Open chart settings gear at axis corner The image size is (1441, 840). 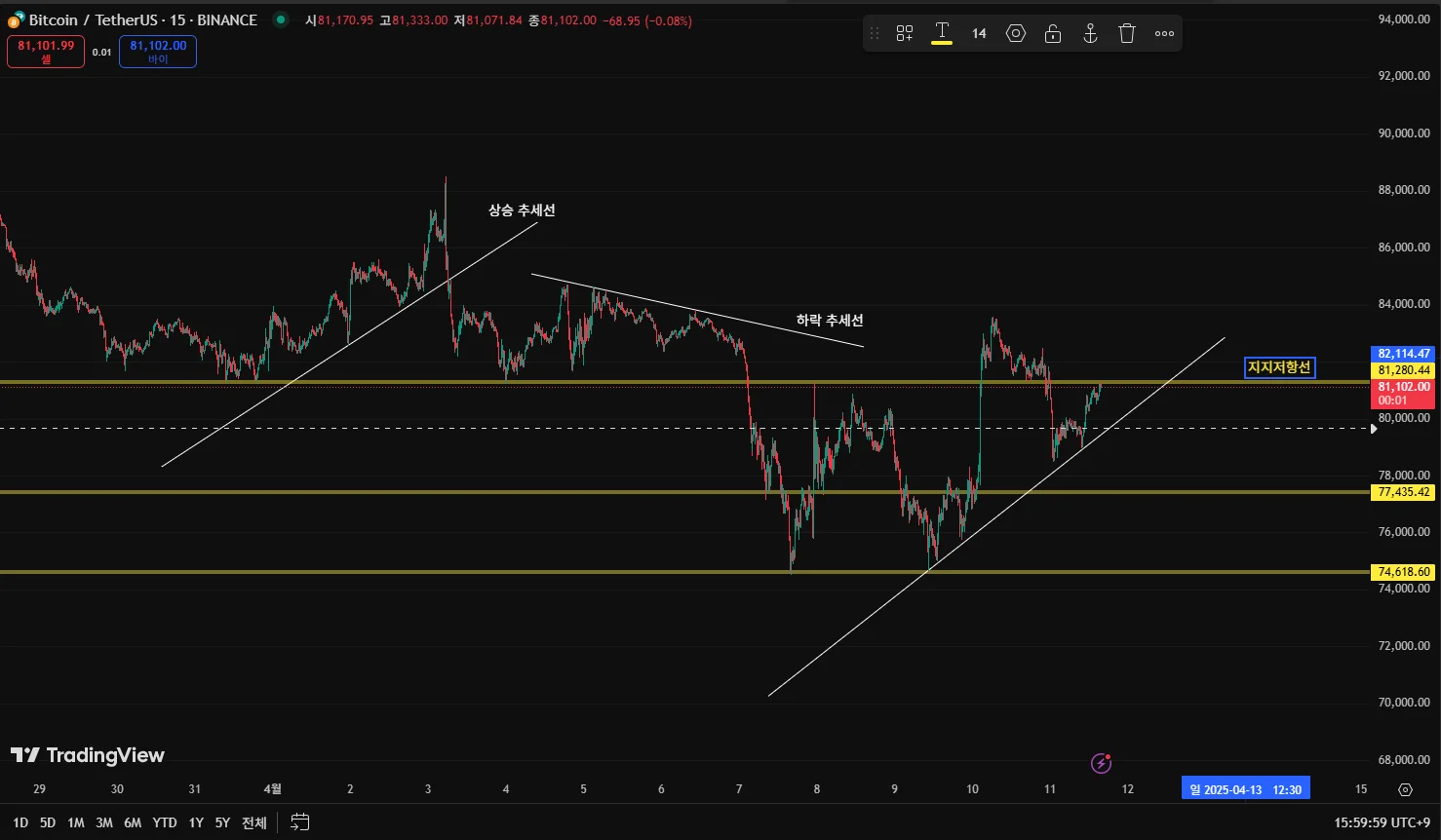(x=1405, y=789)
